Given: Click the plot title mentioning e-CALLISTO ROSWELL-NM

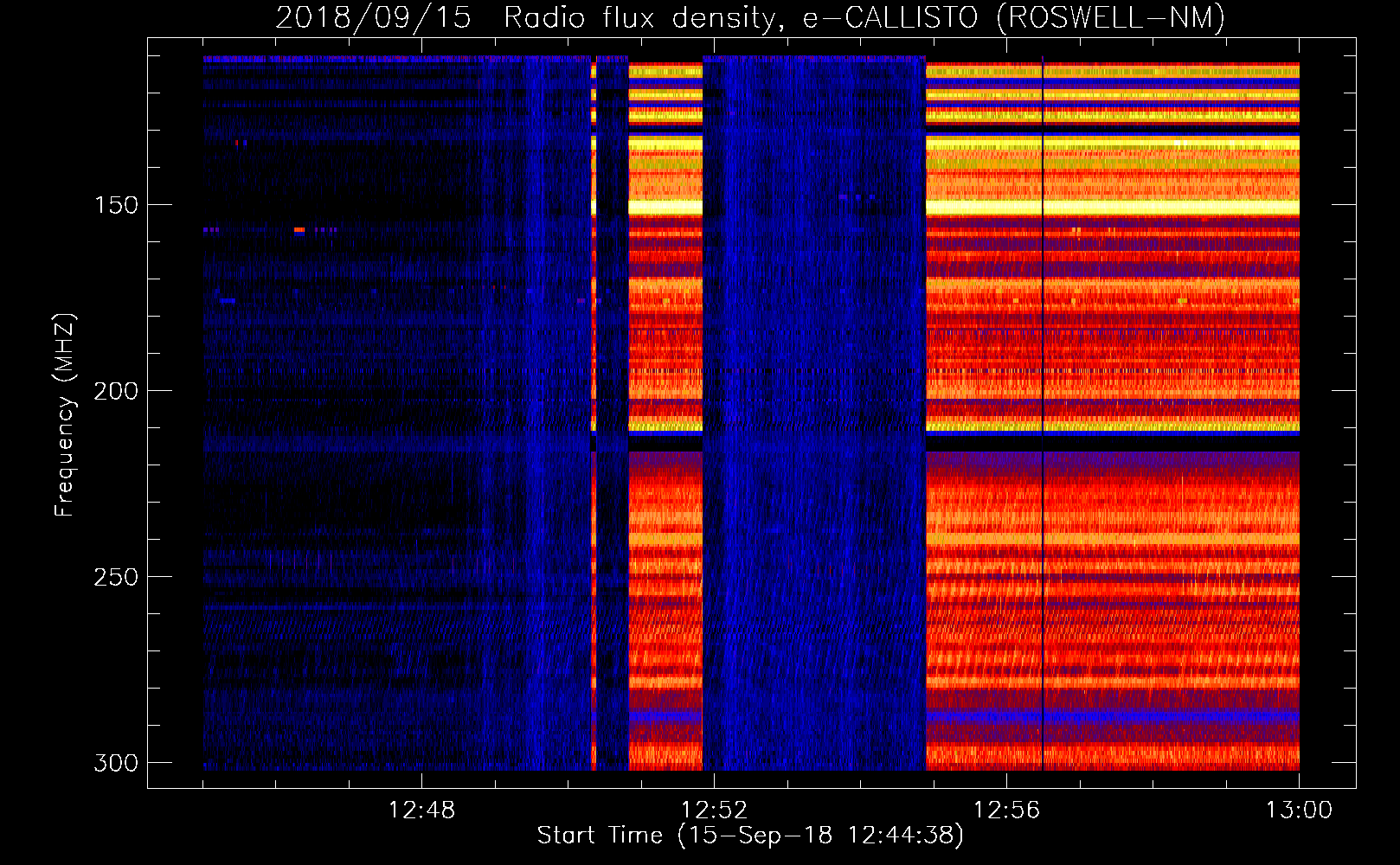Looking at the screenshot, I should click(x=750, y=17).
